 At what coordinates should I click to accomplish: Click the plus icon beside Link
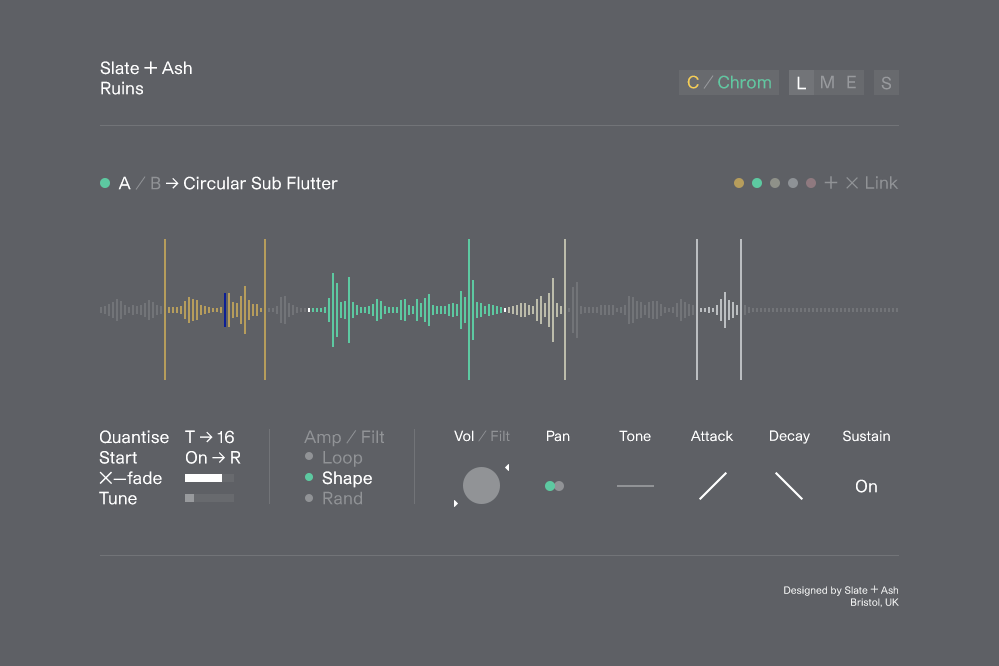point(830,183)
